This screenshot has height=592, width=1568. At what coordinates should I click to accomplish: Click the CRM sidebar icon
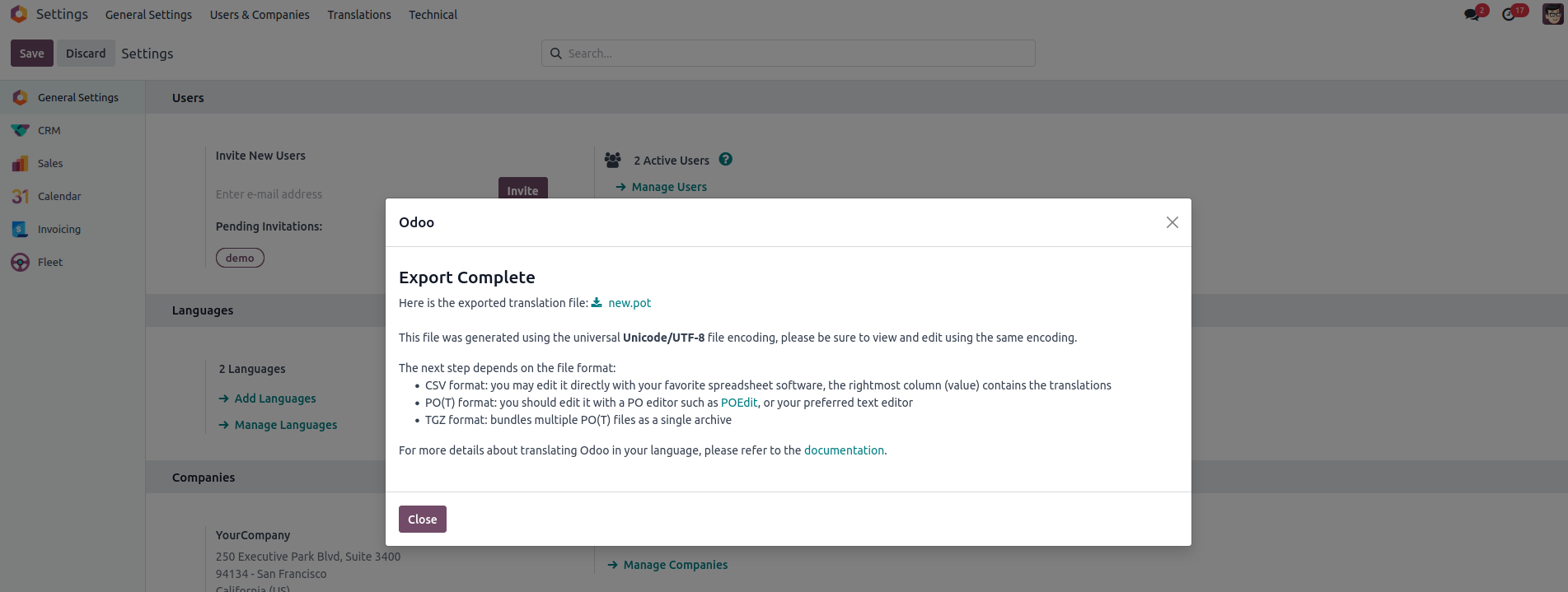[x=21, y=130]
